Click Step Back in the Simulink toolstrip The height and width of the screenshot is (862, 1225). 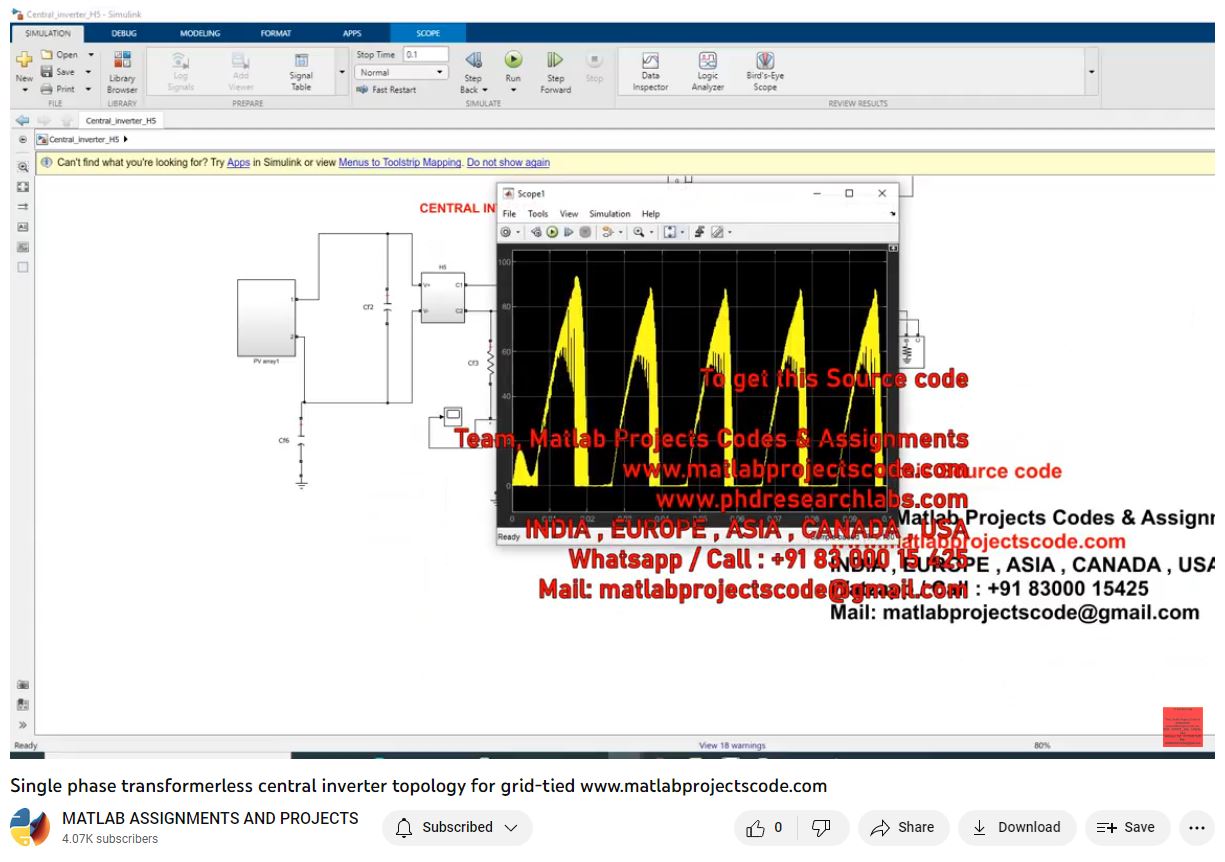[473, 73]
